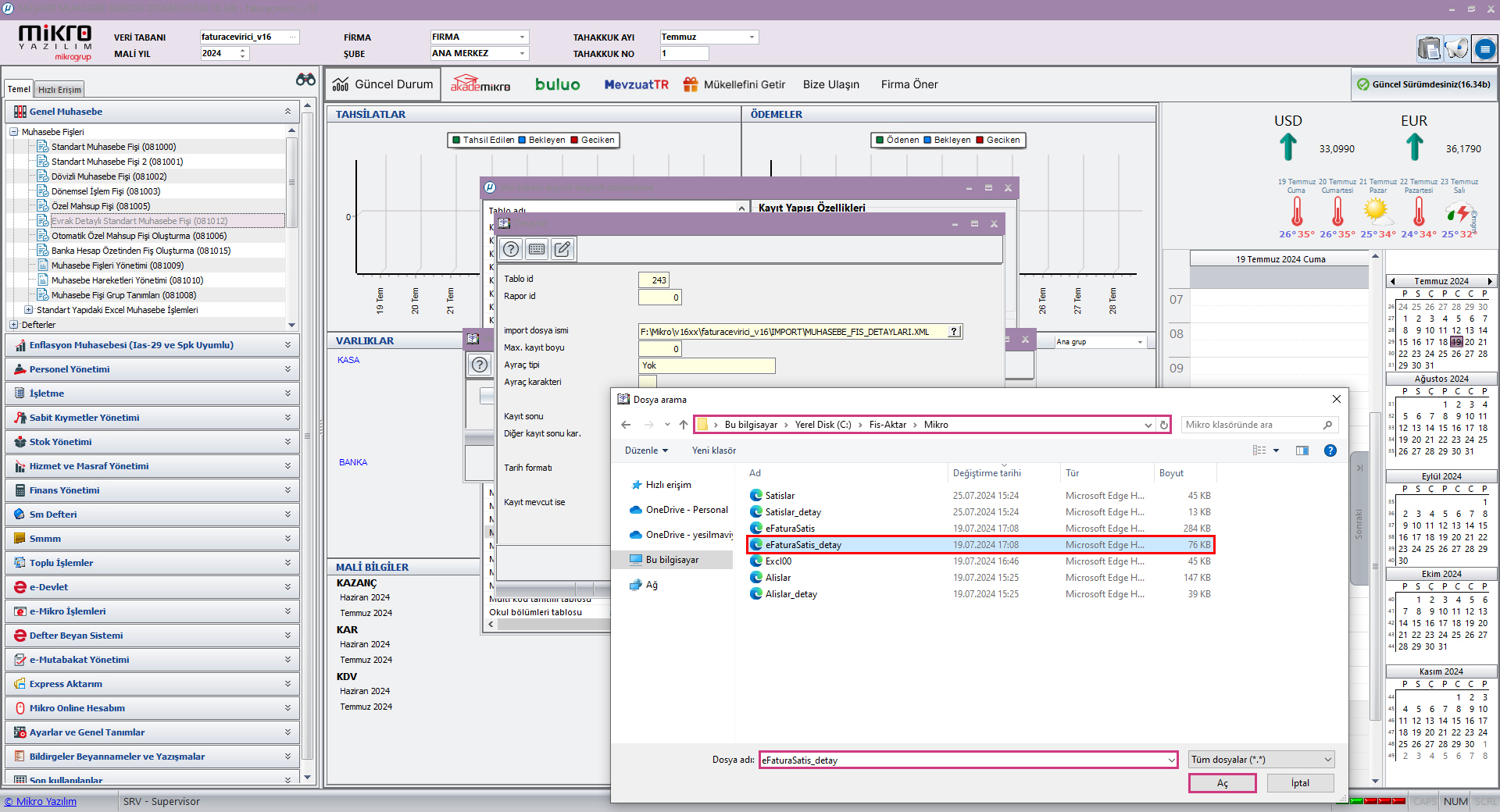Click the blue menu icon at top right
The height and width of the screenshot is (812, 1500).
[1484, 49]
